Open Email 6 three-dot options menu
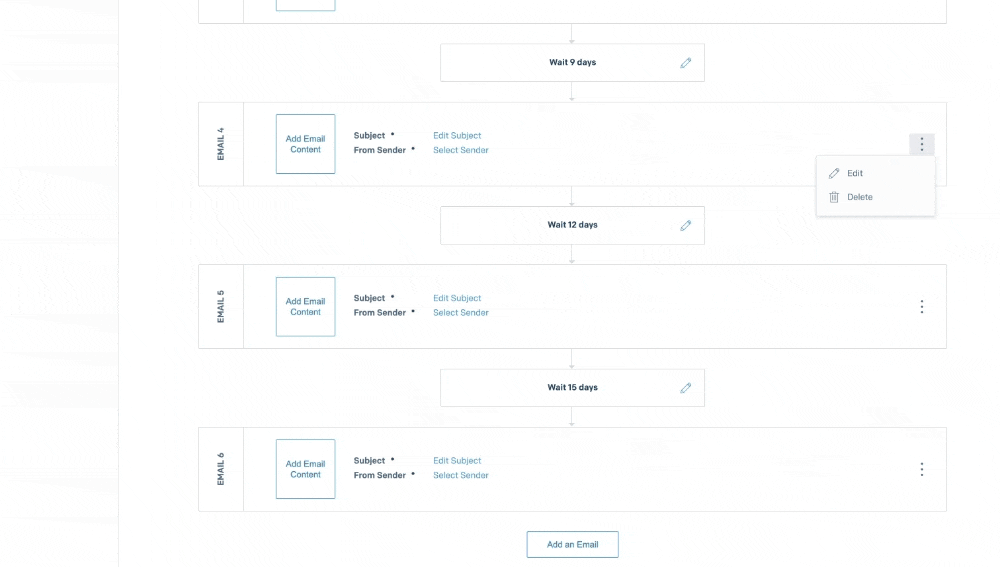This screenshot has width=1000, height=567. [x=922, y=469]
